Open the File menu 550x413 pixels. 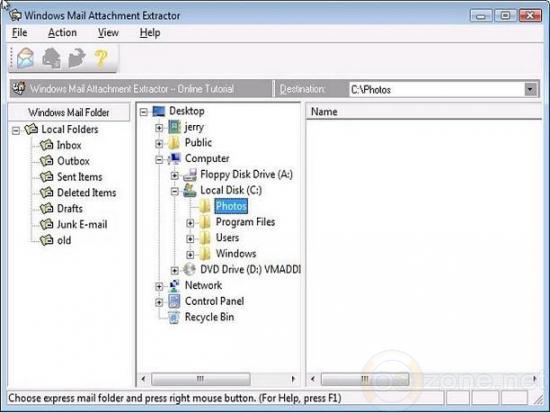[19, 33]
